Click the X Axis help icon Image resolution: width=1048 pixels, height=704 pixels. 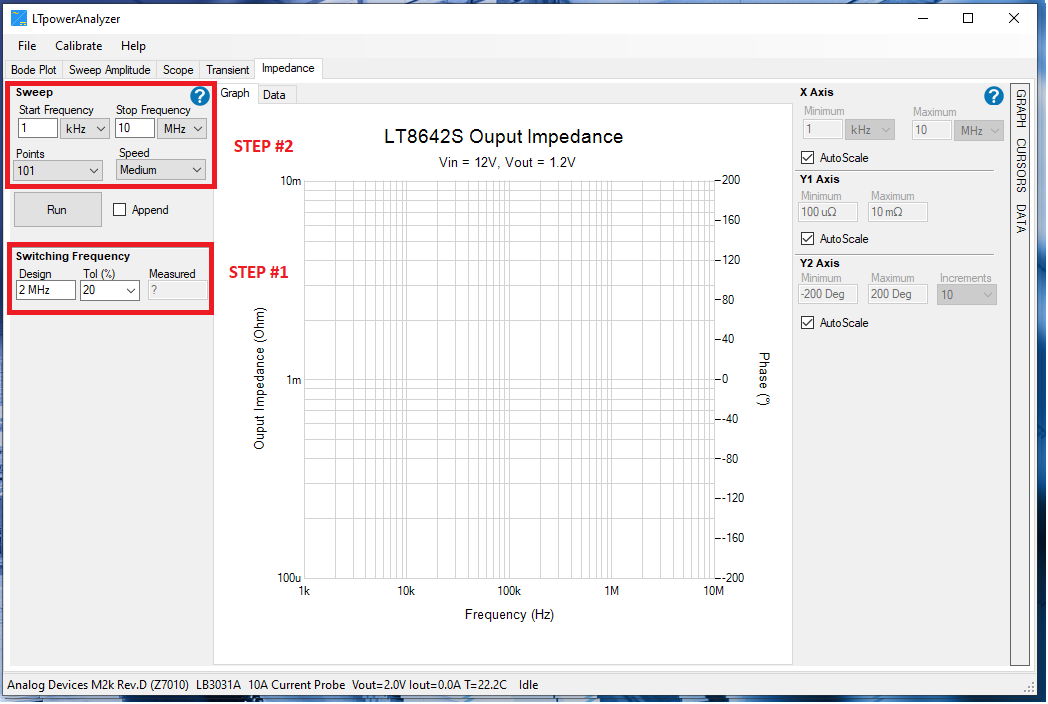(x=993, y=96)
